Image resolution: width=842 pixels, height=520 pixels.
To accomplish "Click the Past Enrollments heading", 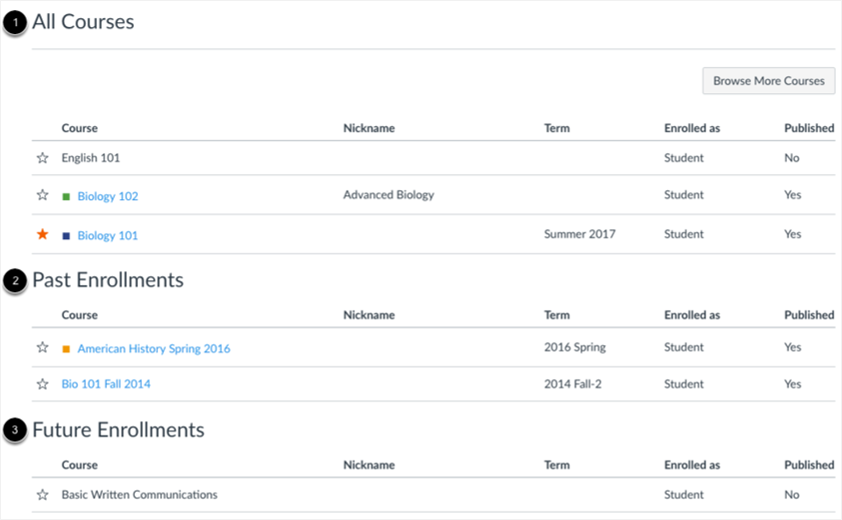I will [108, 280].
